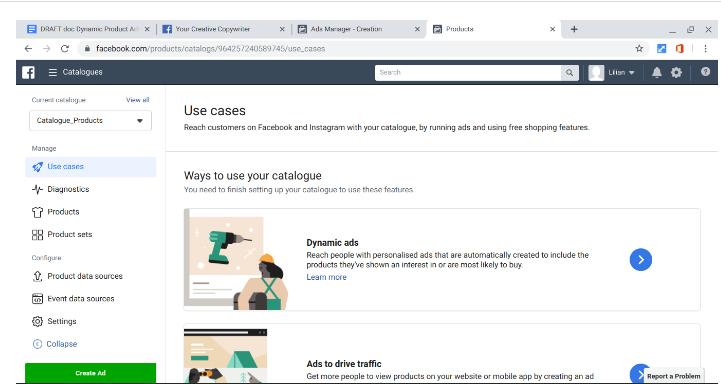Close the Your Creative Copywriter tab
The image size is (721, 384).
click(282, 29)
